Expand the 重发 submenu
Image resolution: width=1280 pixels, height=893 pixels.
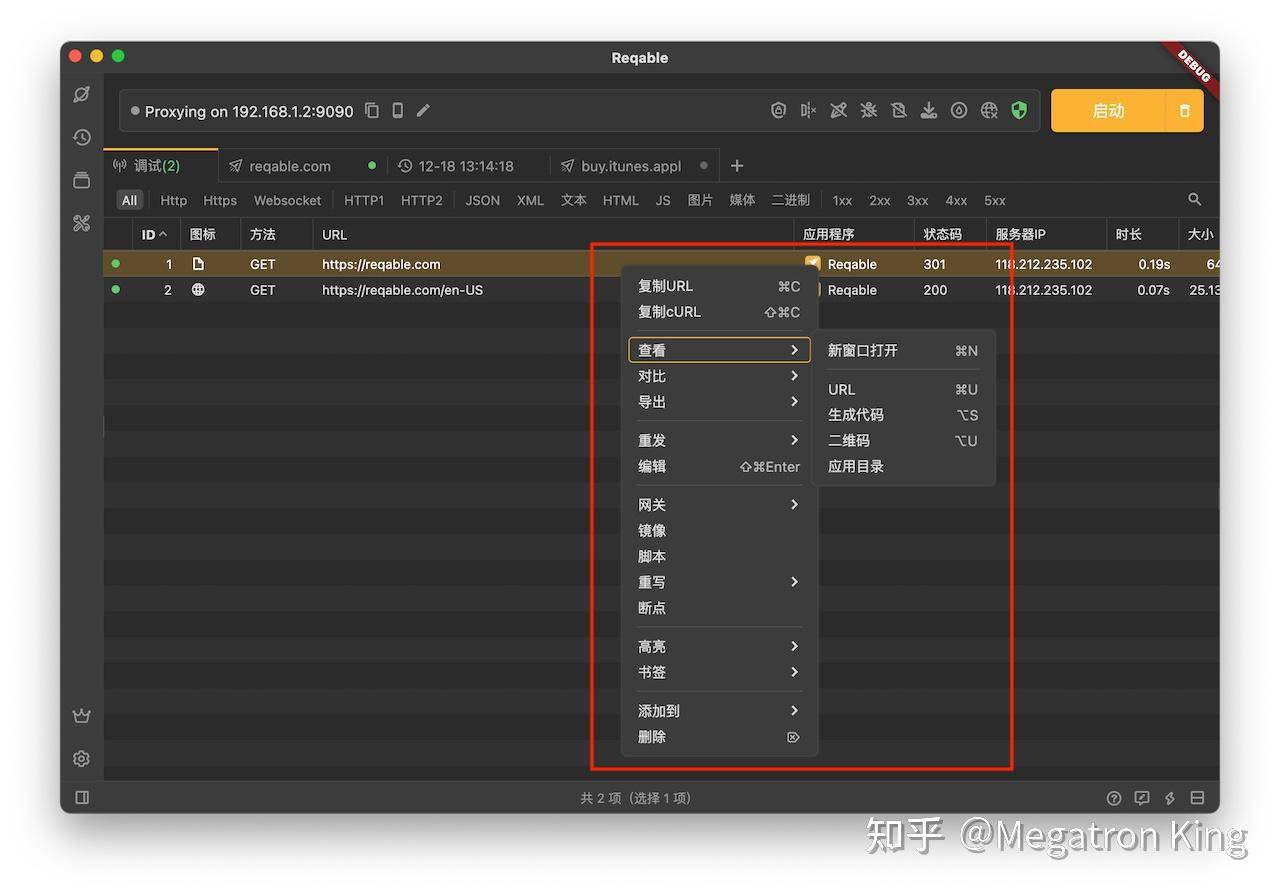[719, 440]
